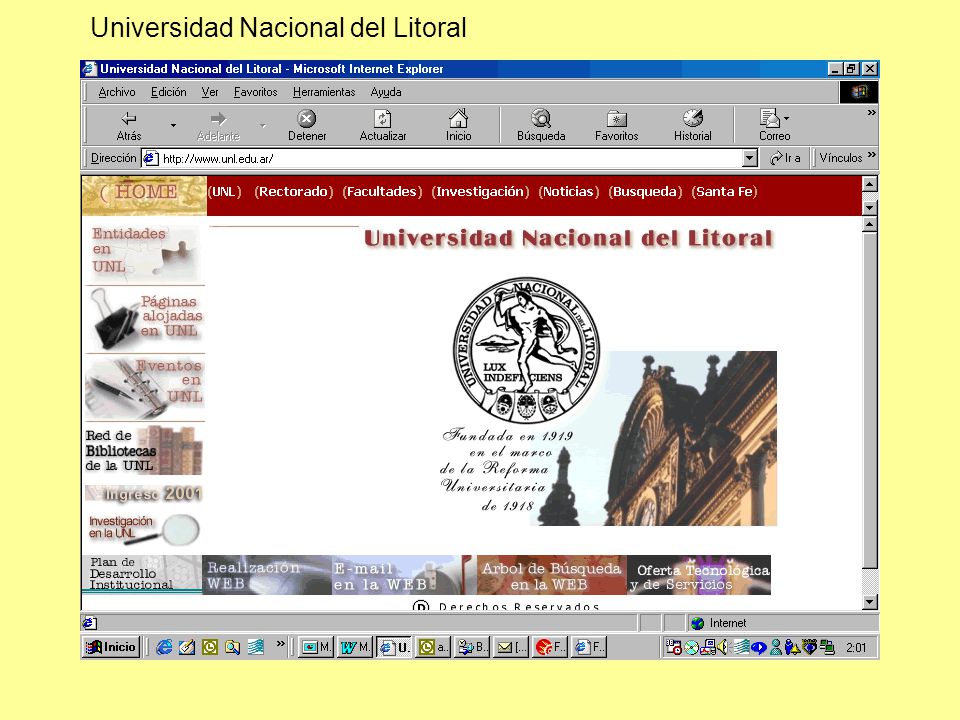Click the volume speaker tray icon
The image size is (960, 720).
722,647
